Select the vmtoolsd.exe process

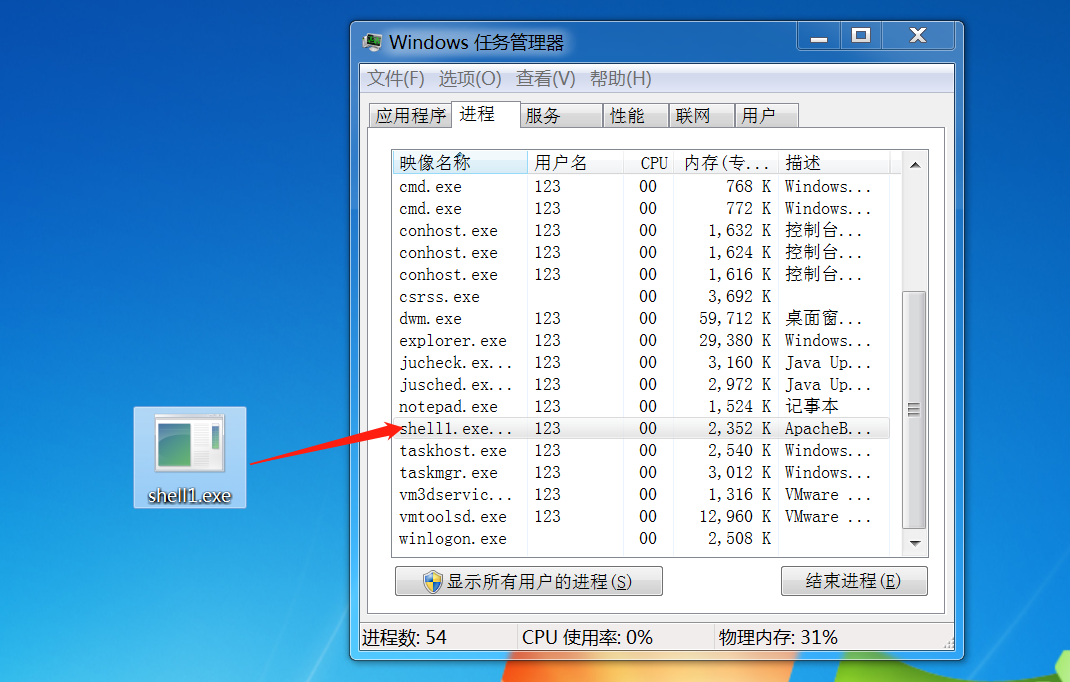(641, 516)
